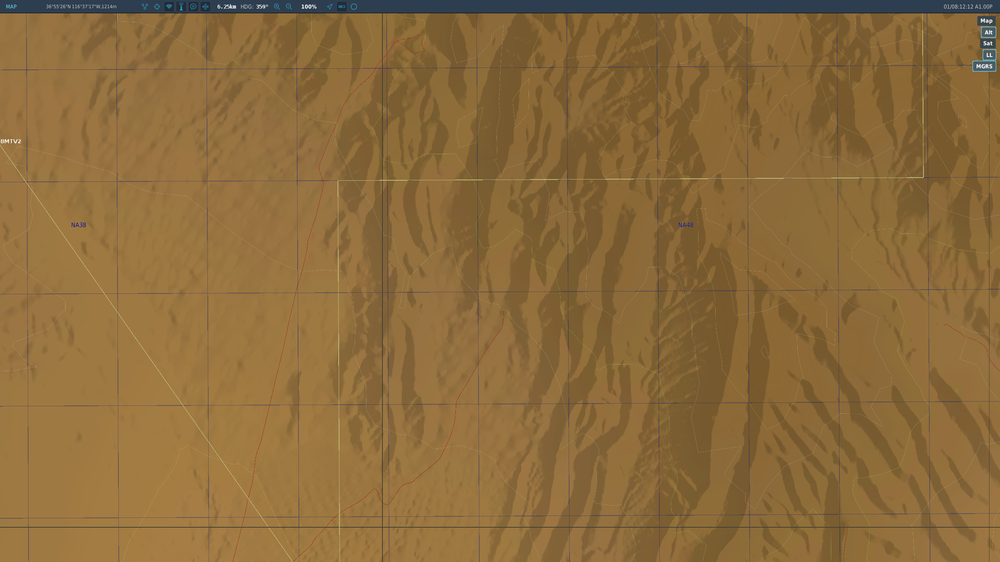Click the HDG 359° heading readout

(254, 6)
